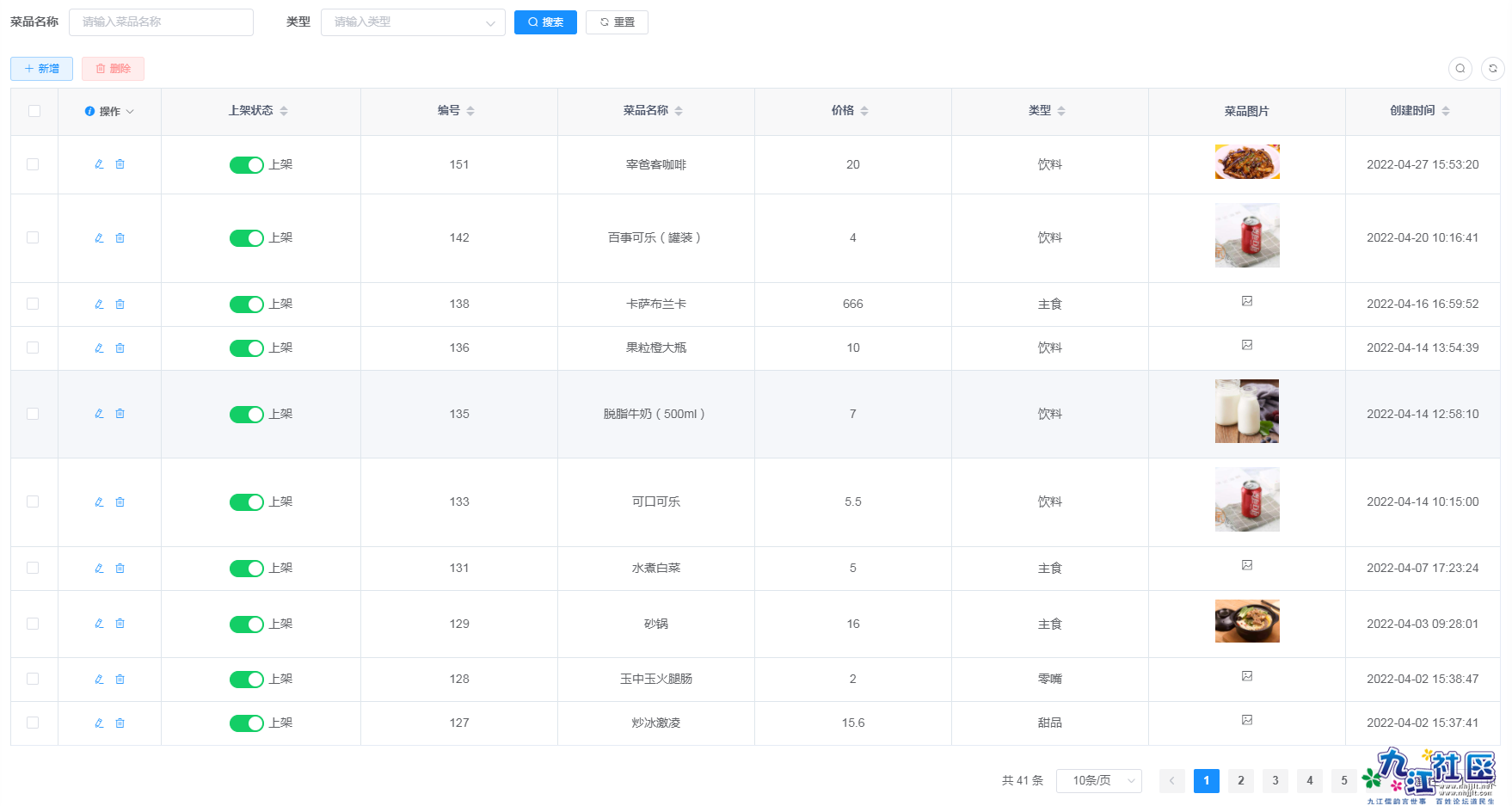The width and height of the screenshot is (1512, 806).
Task: Open the 10条/页 page size dropdown
Action: (1098, 780)
